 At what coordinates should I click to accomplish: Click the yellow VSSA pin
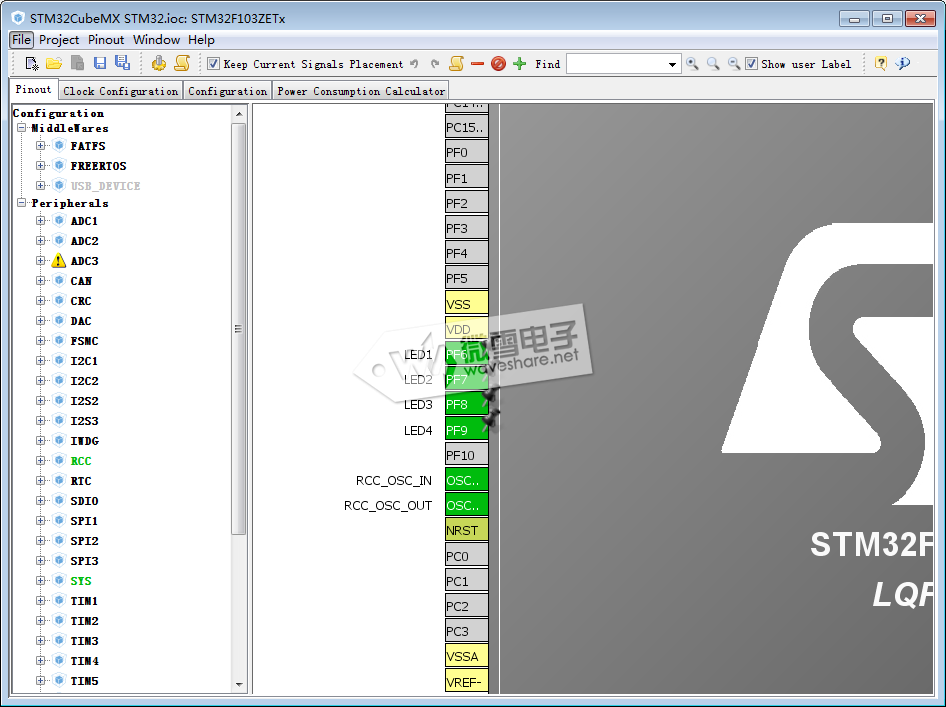pyautogui.click(x=466, y=656)
